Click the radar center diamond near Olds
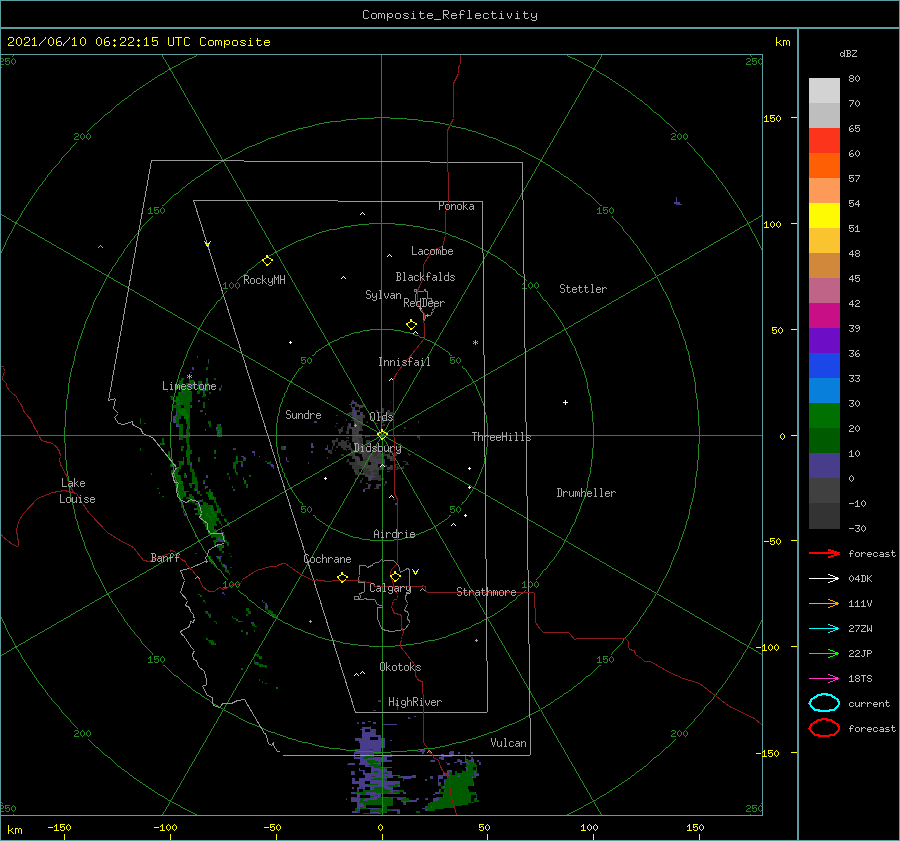The height and width of the screenshot is (841, 900). click(382, 435)
